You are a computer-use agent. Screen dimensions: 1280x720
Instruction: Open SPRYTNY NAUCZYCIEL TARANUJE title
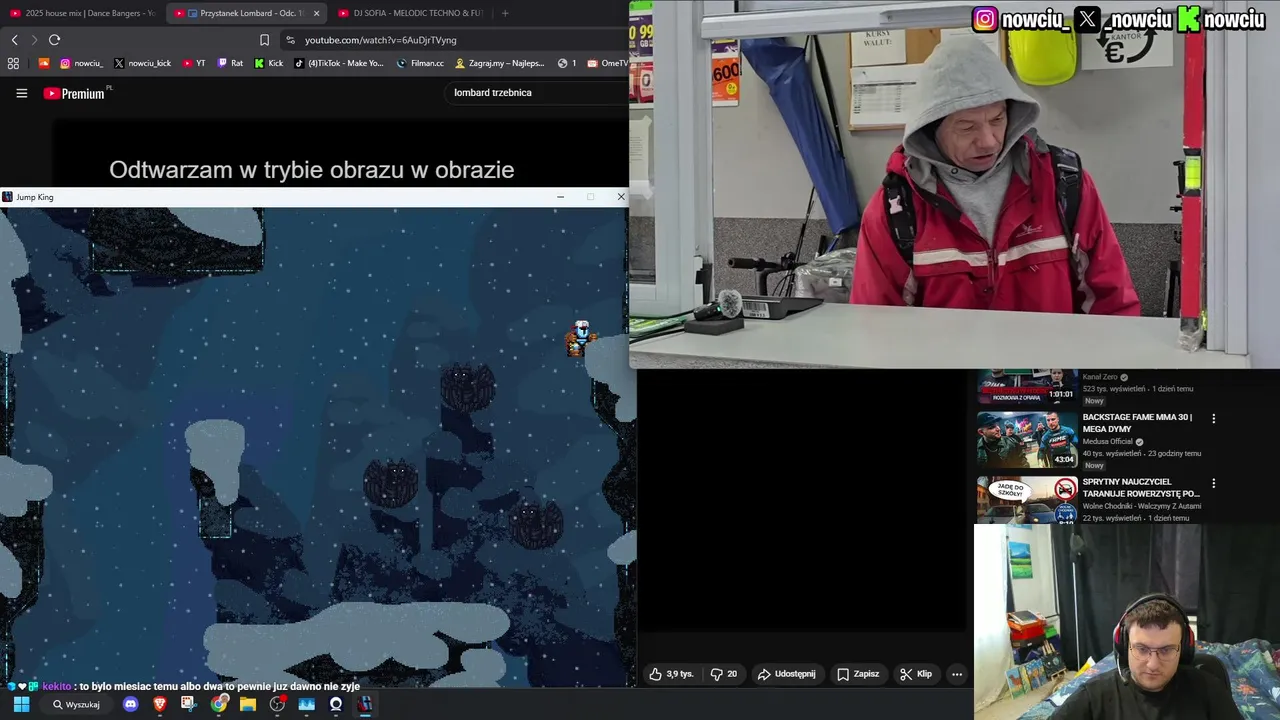tap(1140, 488)
